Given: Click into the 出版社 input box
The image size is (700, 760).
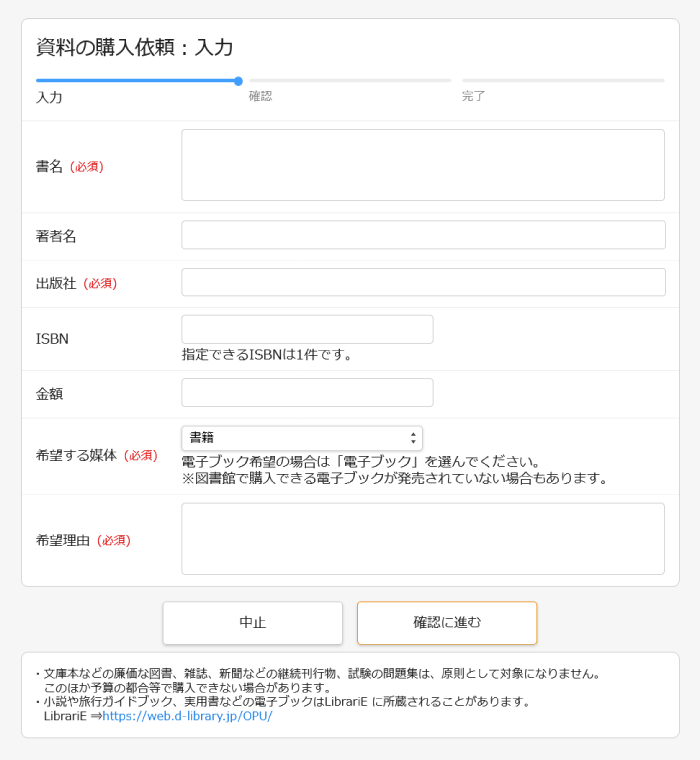Looking at the screenshot, I should click(x=422, y=282).
